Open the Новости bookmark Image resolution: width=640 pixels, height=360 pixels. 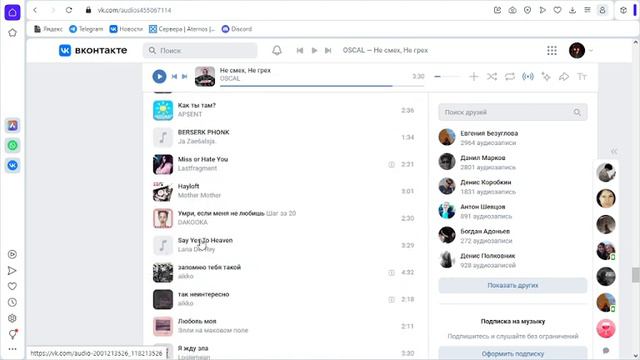(x=126, y=29)
